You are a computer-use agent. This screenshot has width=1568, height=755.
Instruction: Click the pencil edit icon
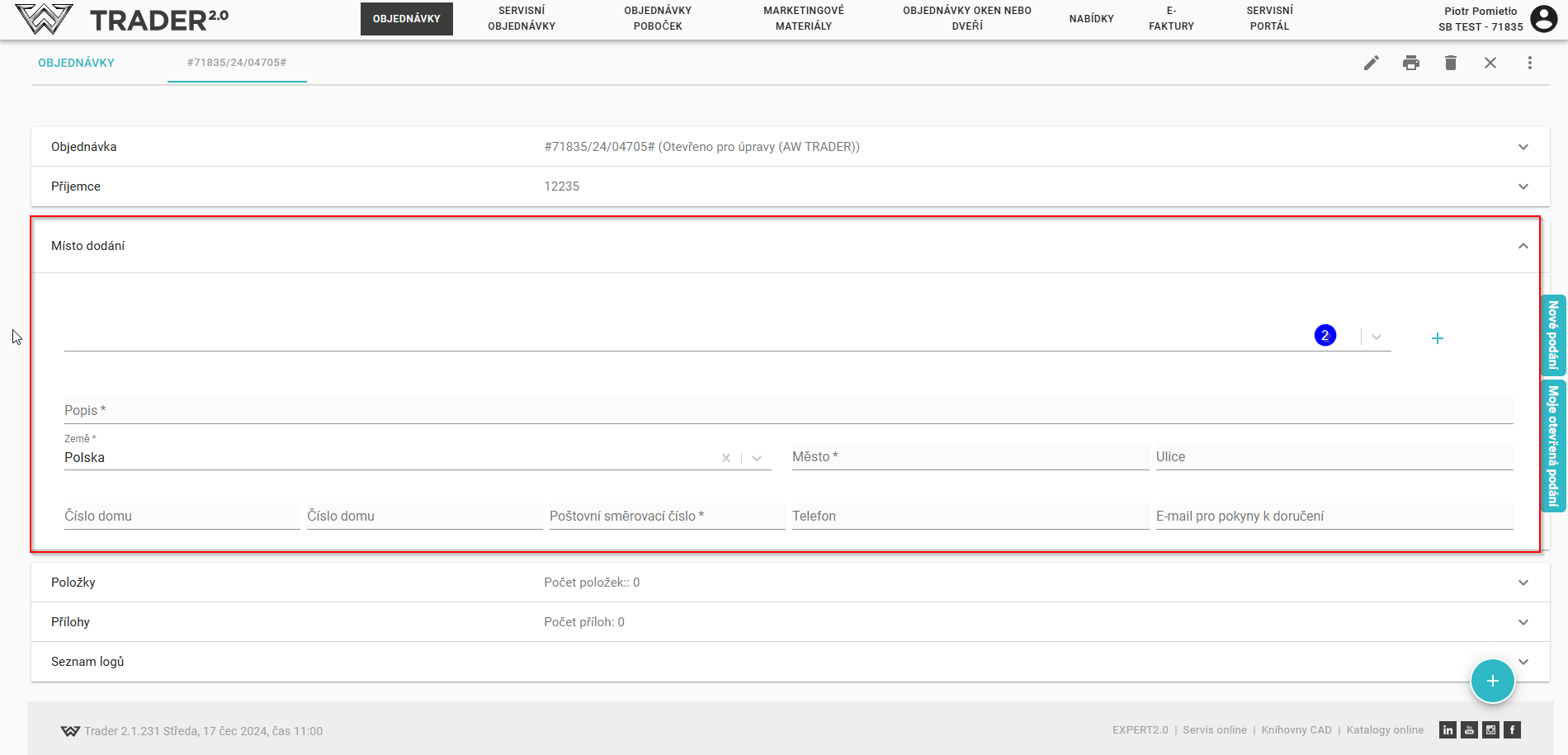click(1371, 63)
